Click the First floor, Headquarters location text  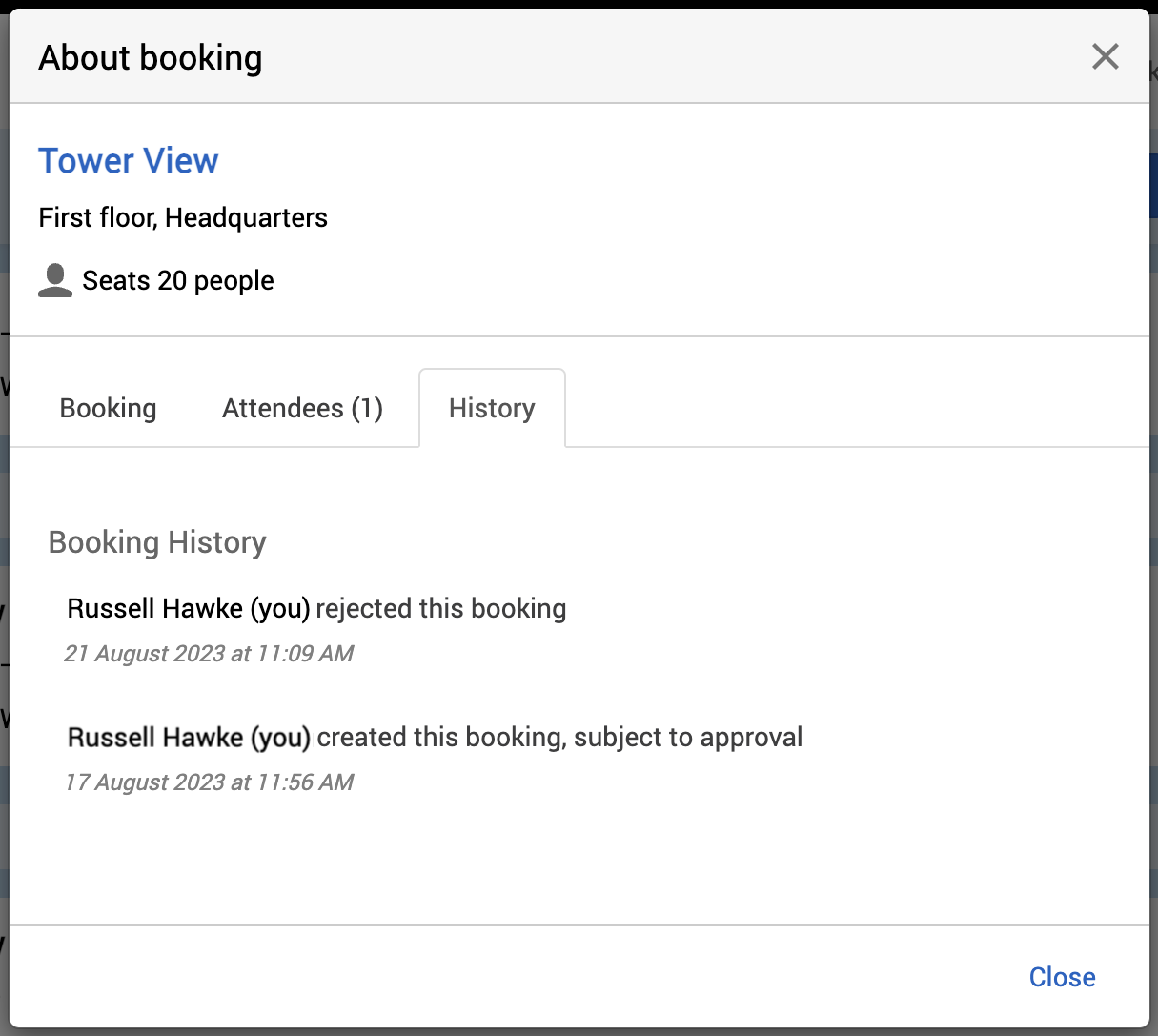(183, 217)
